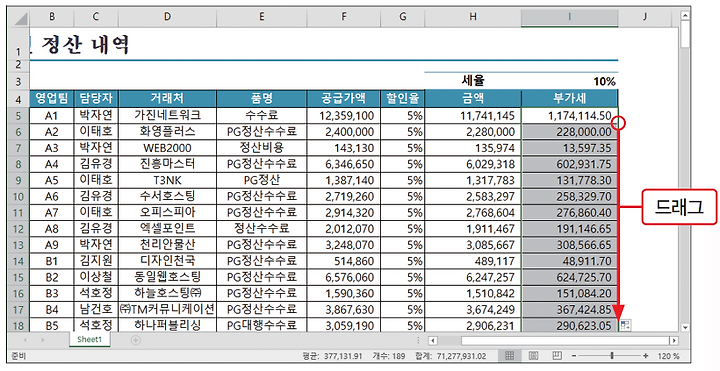Screen dimensions: 720x371
Task: Click the 세율 label cell
Action: coord(473,81)
